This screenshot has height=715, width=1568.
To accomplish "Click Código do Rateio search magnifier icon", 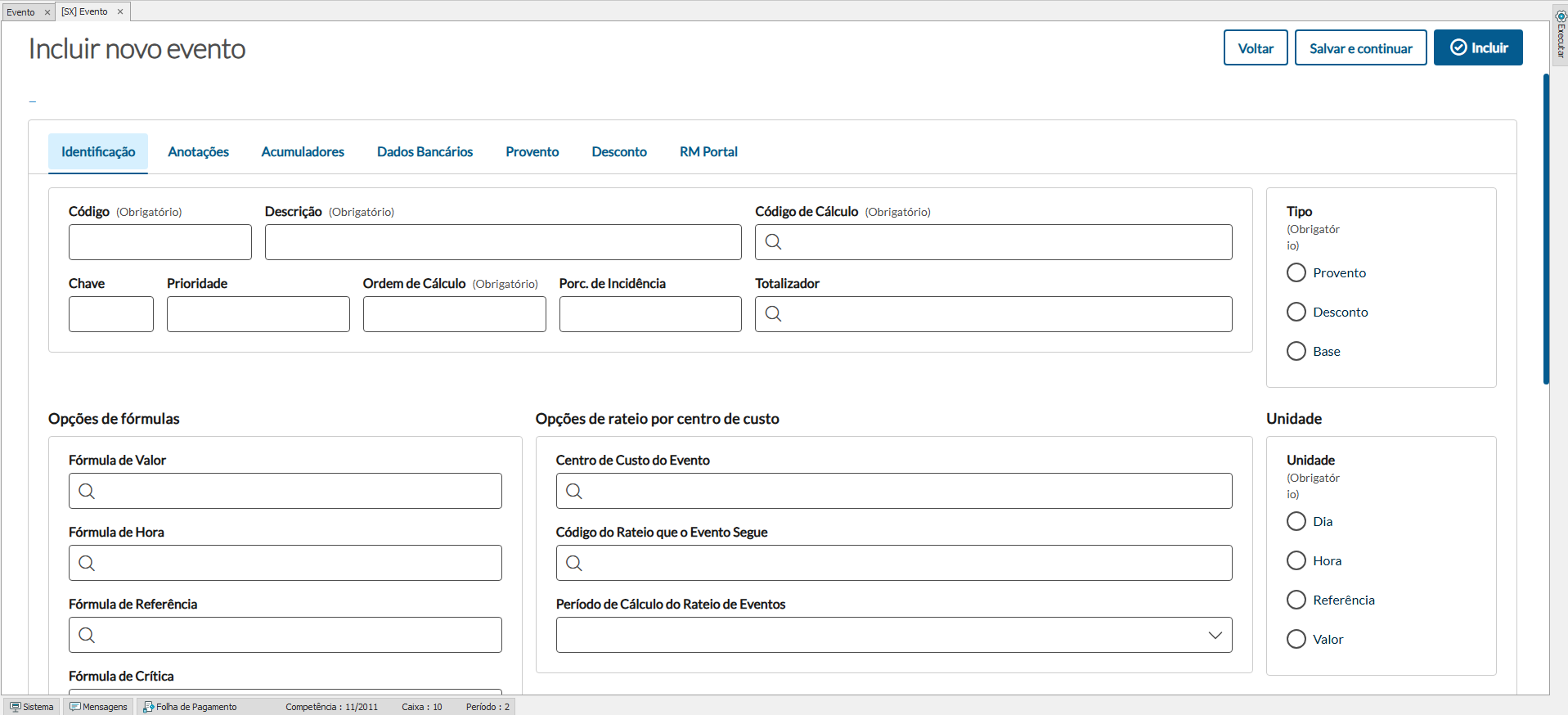I will click(x=574, y=563).
